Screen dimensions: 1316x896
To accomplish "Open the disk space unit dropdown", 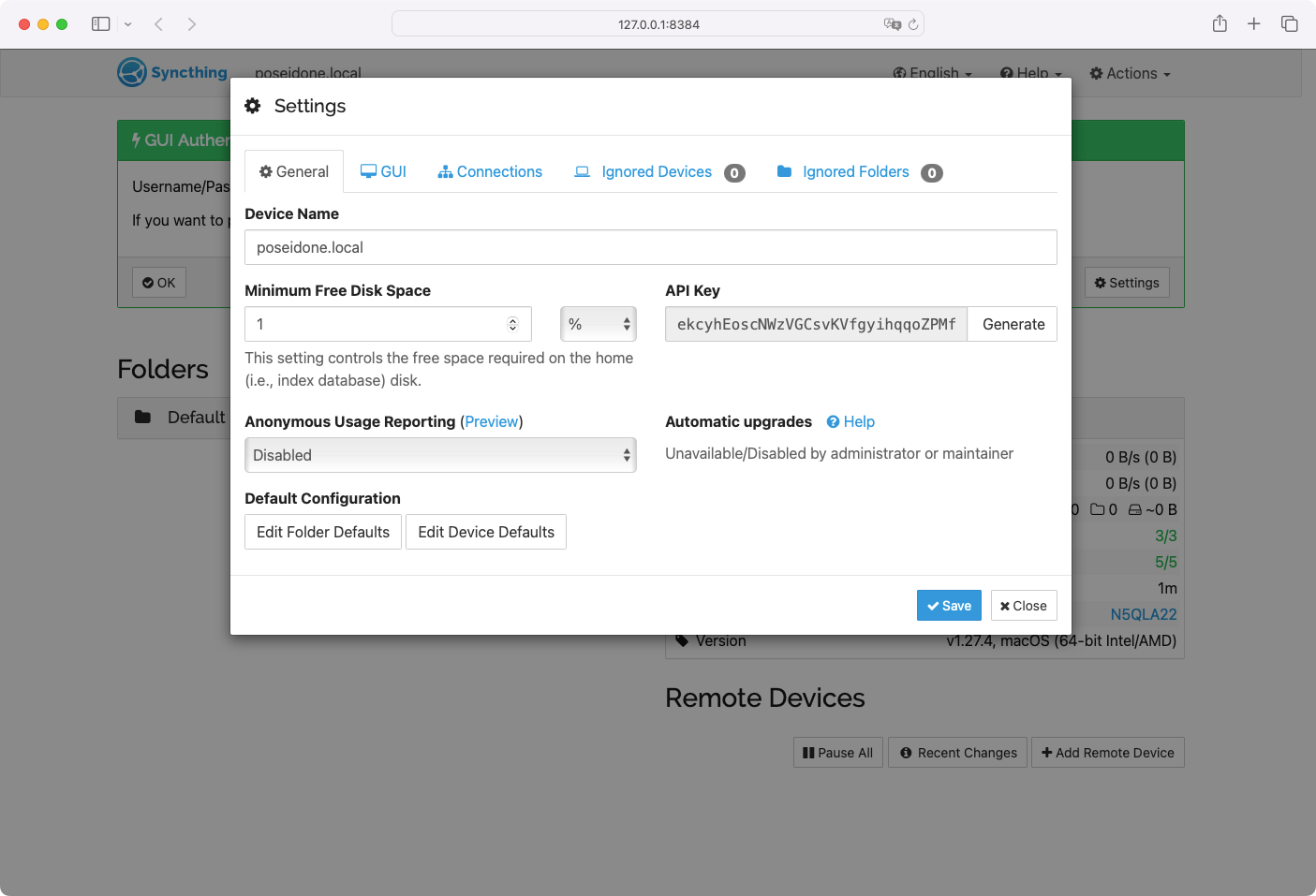I will pos(598,325).
